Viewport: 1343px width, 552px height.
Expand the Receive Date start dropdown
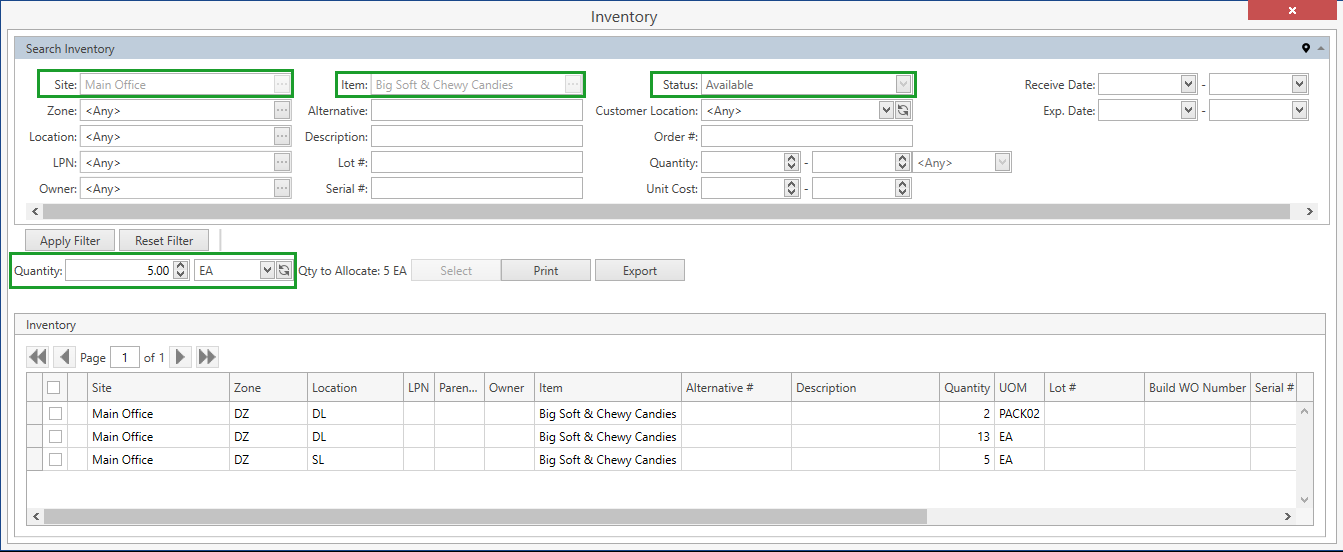coord(1188,85)
